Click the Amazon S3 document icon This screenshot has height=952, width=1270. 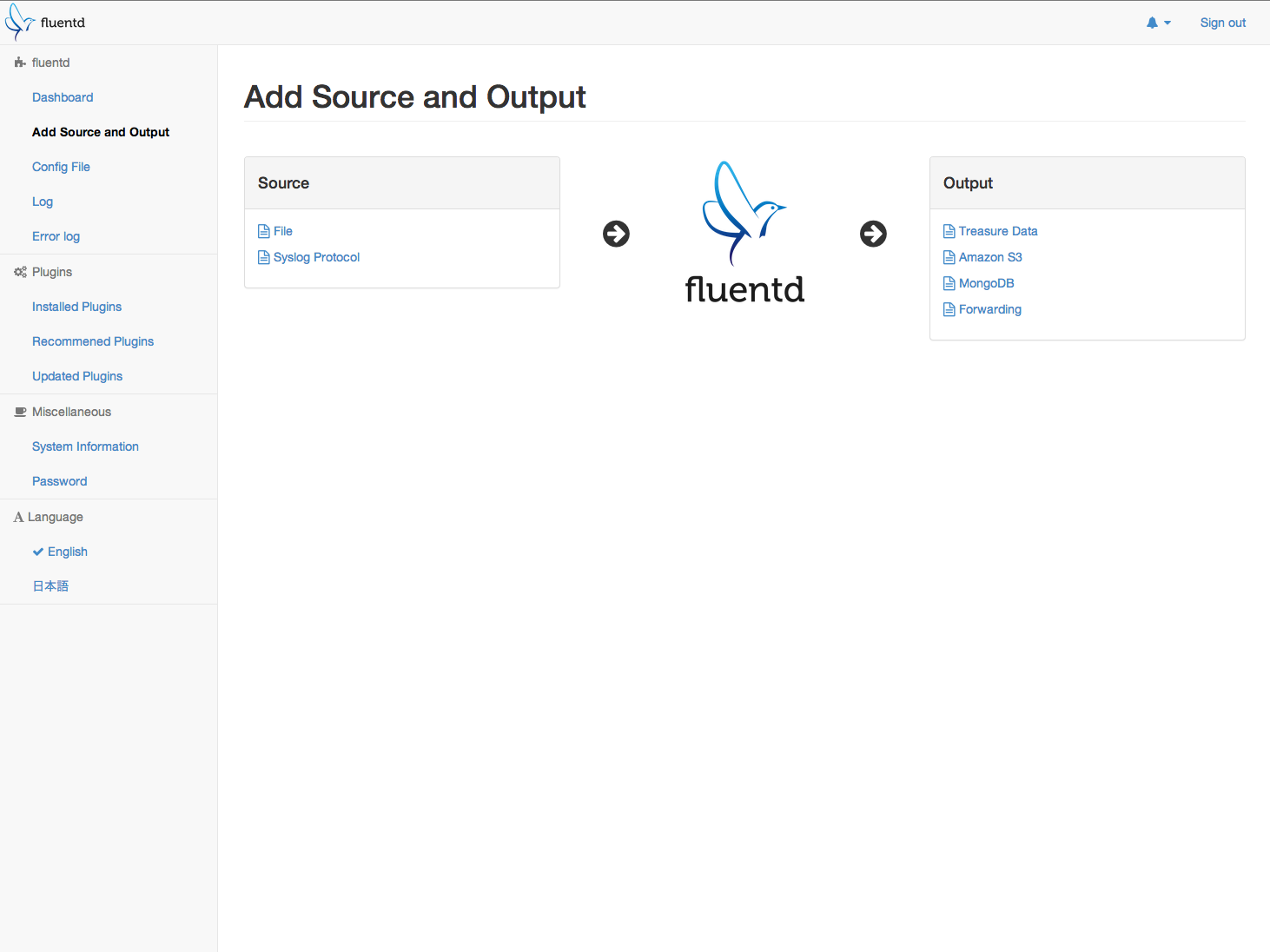(949, 257)
